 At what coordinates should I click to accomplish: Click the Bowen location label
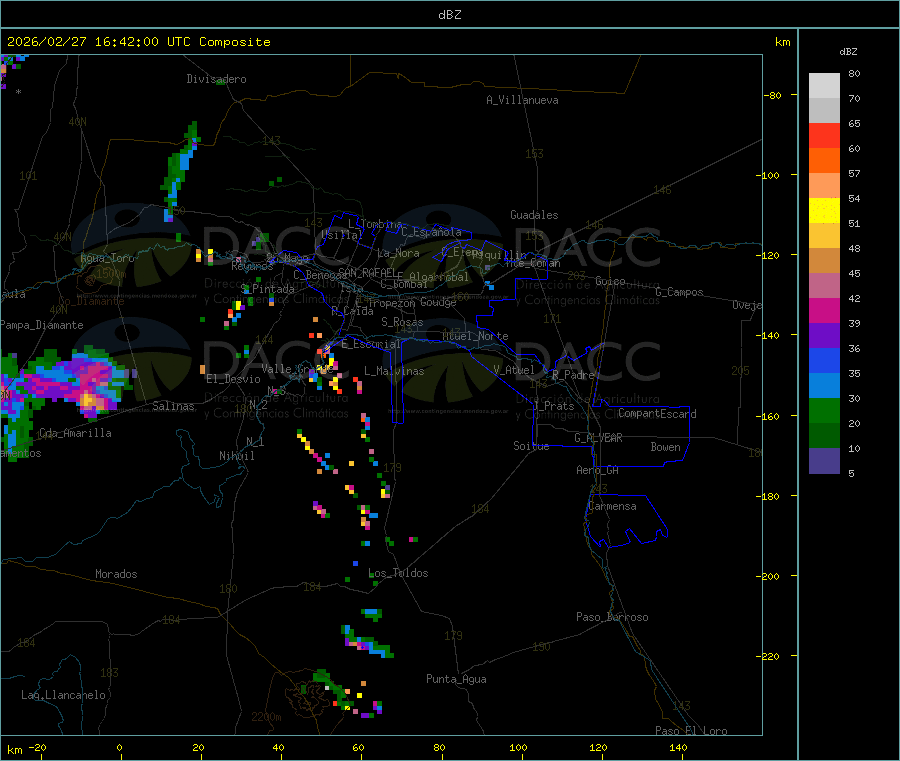coord(665,447)
